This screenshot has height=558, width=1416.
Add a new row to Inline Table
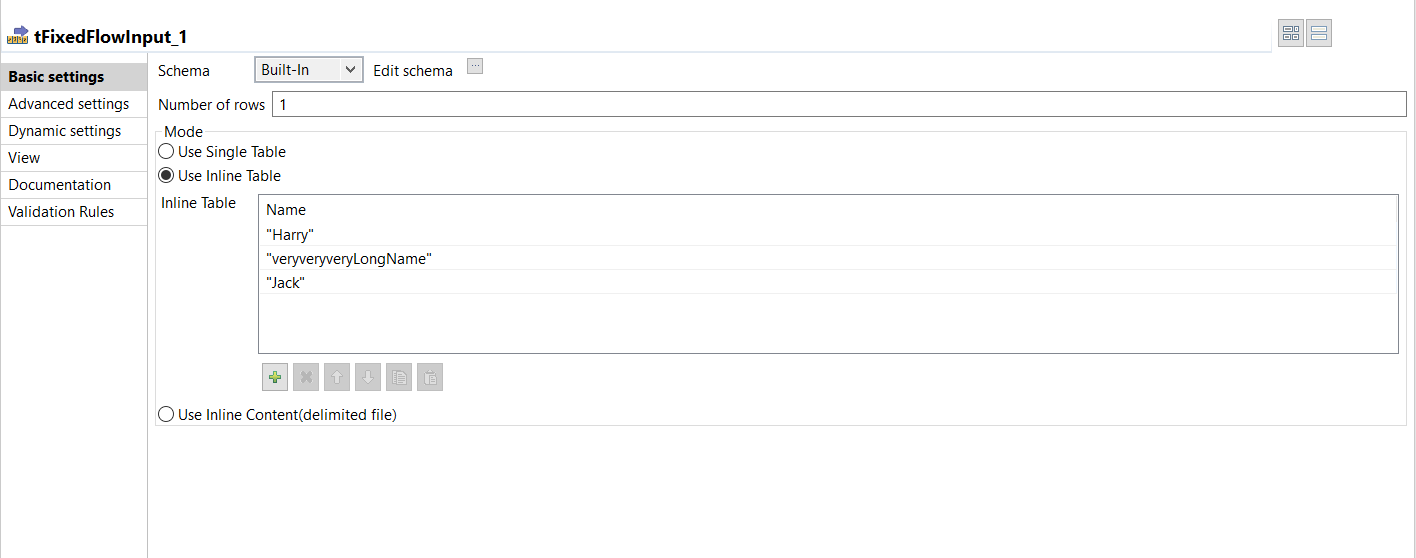(x=275, y=377)
